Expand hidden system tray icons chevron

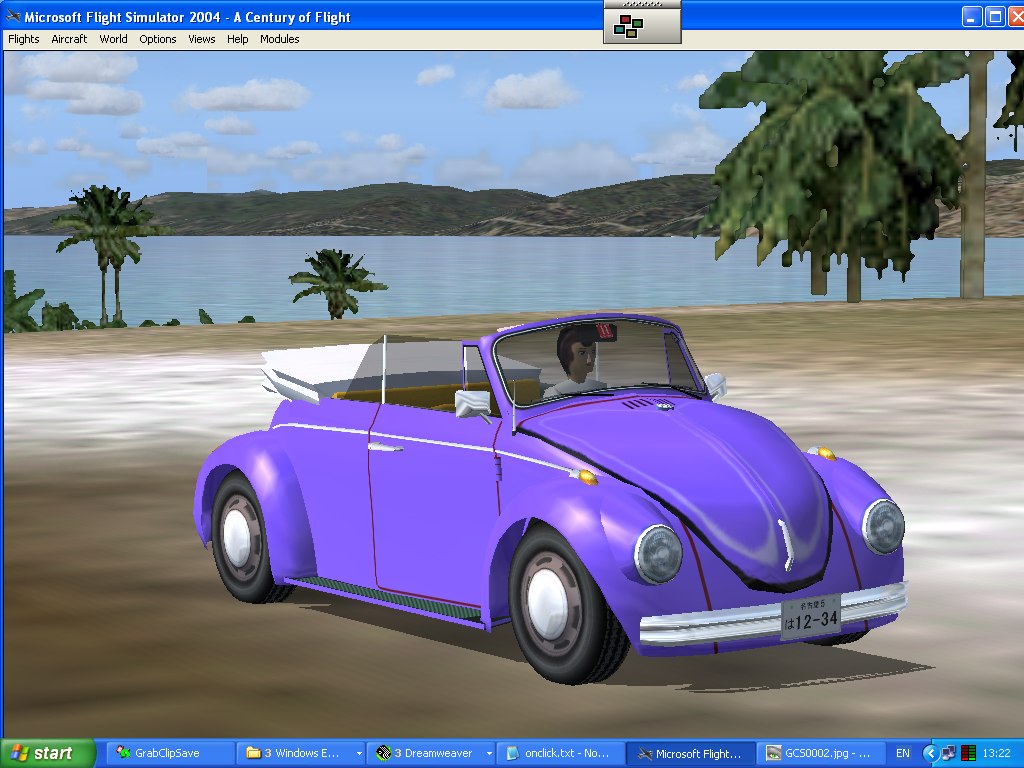click(x=930, y=754)
